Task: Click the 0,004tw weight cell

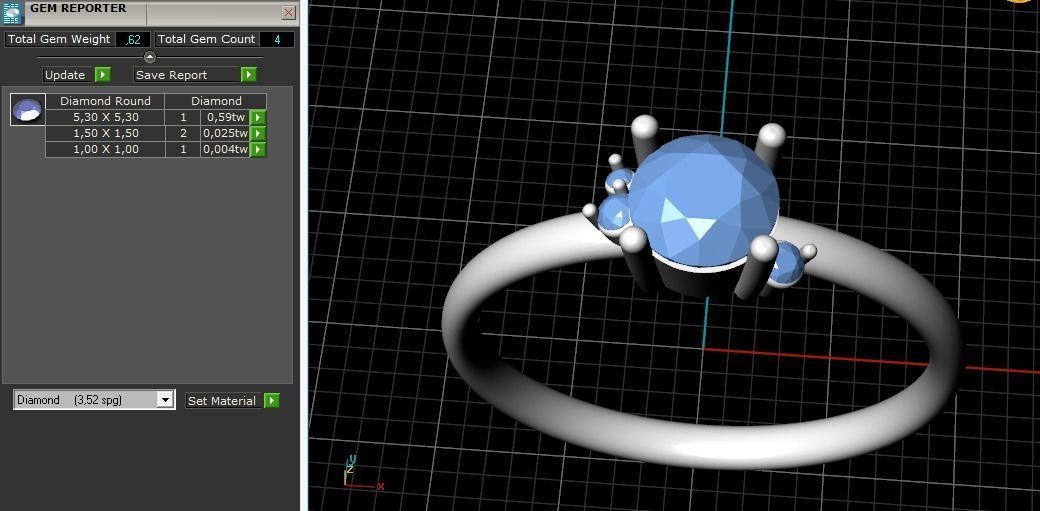Action: point(226,149)
